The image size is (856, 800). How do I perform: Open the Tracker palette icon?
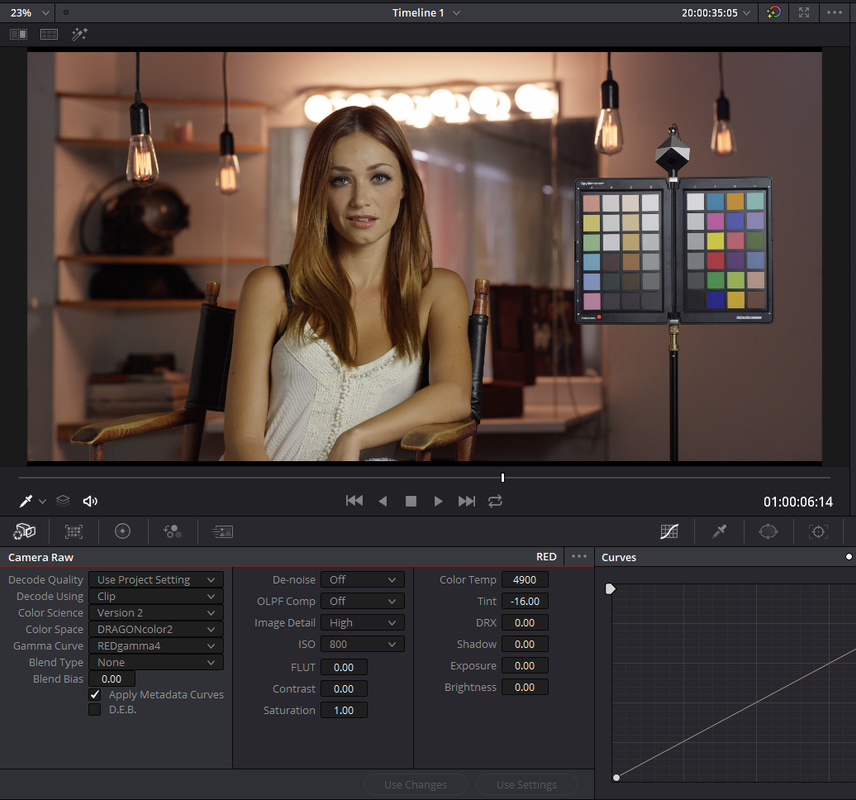point(818,531)
